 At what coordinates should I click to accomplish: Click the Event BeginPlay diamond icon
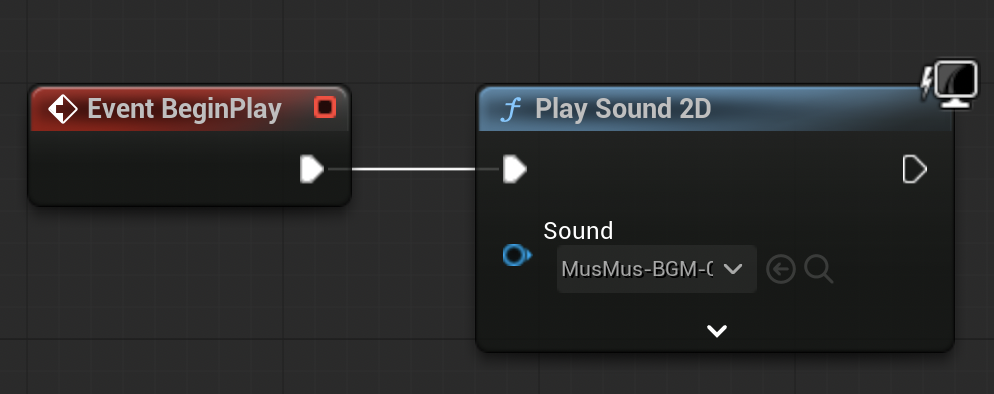pyautogui.click(x=63, y=109)
